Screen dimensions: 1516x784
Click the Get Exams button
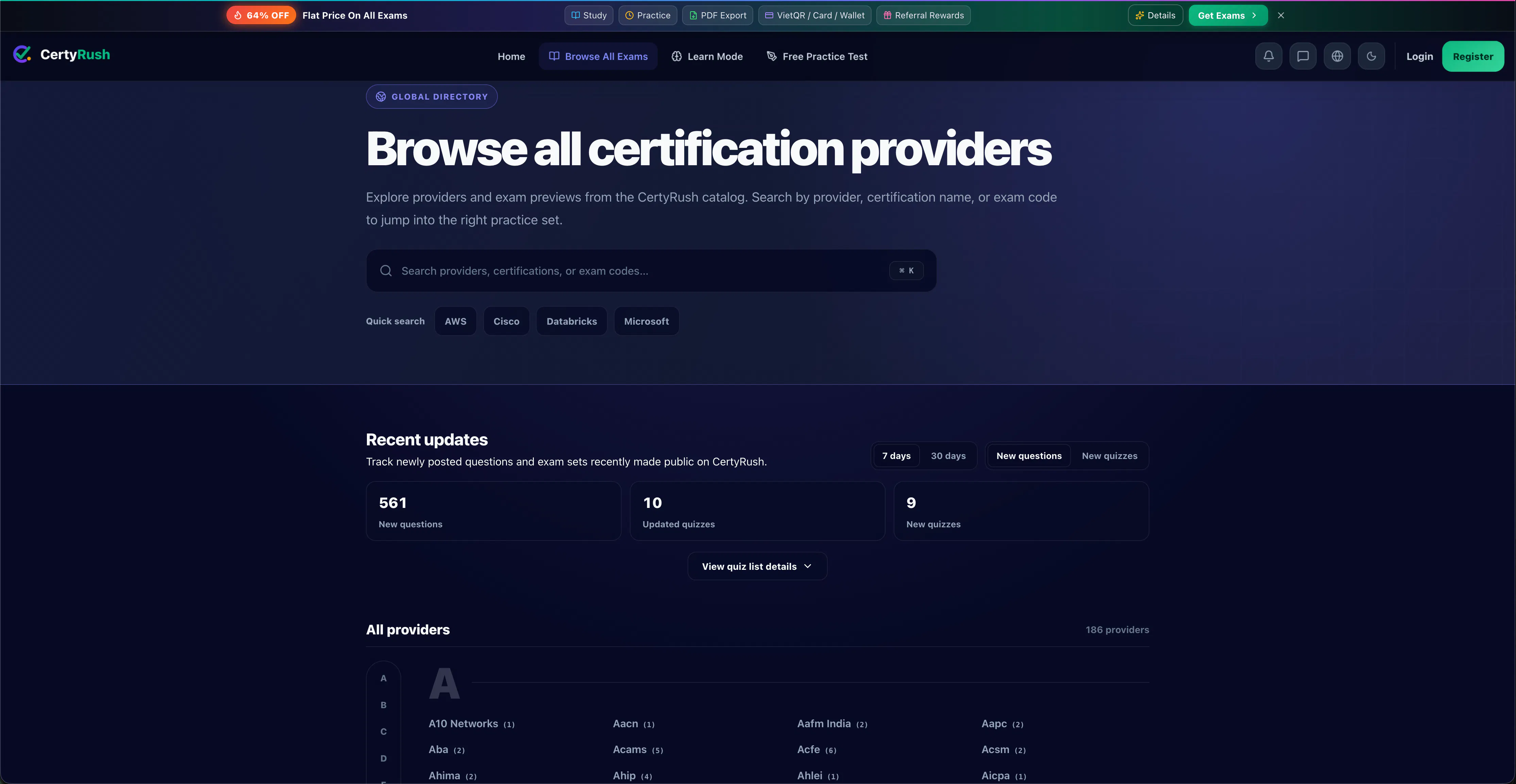click(1228, 15)
